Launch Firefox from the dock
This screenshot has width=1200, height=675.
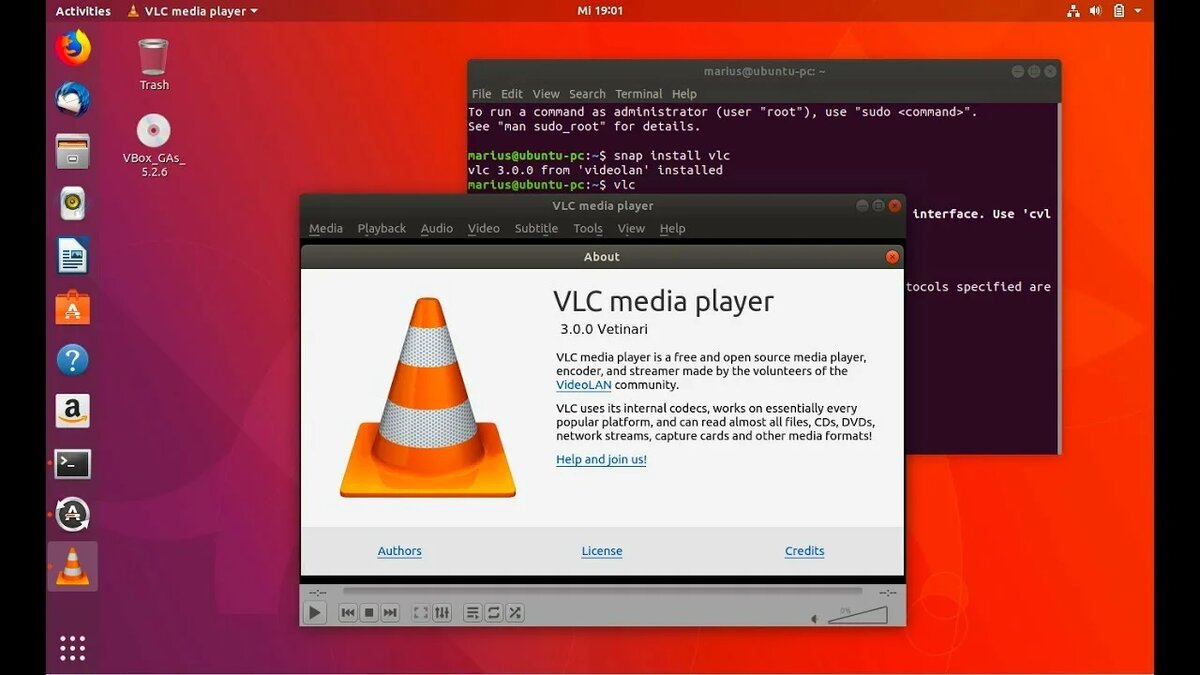coord(72,48)
